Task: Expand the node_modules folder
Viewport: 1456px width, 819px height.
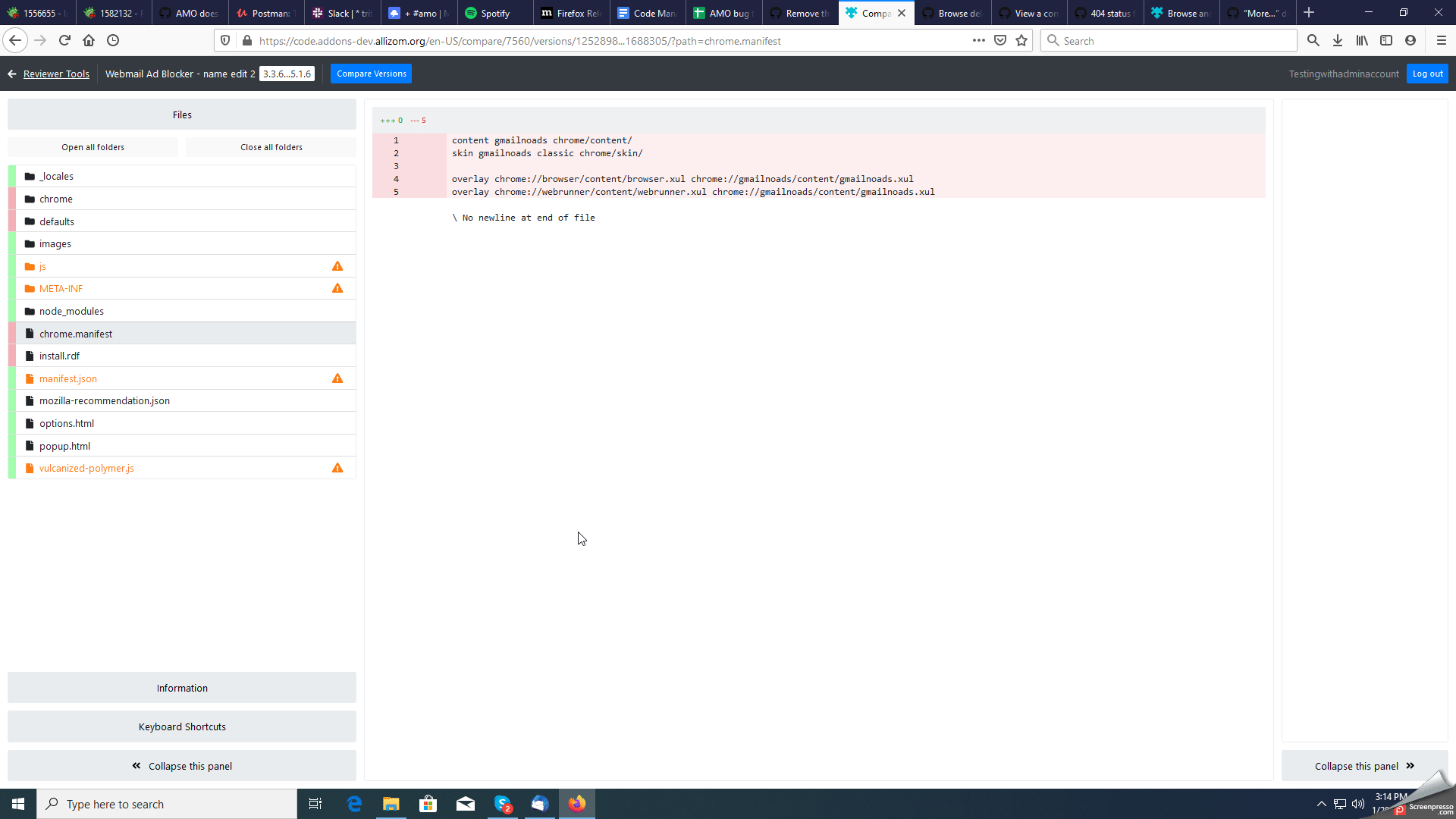Action: (71, 311)
